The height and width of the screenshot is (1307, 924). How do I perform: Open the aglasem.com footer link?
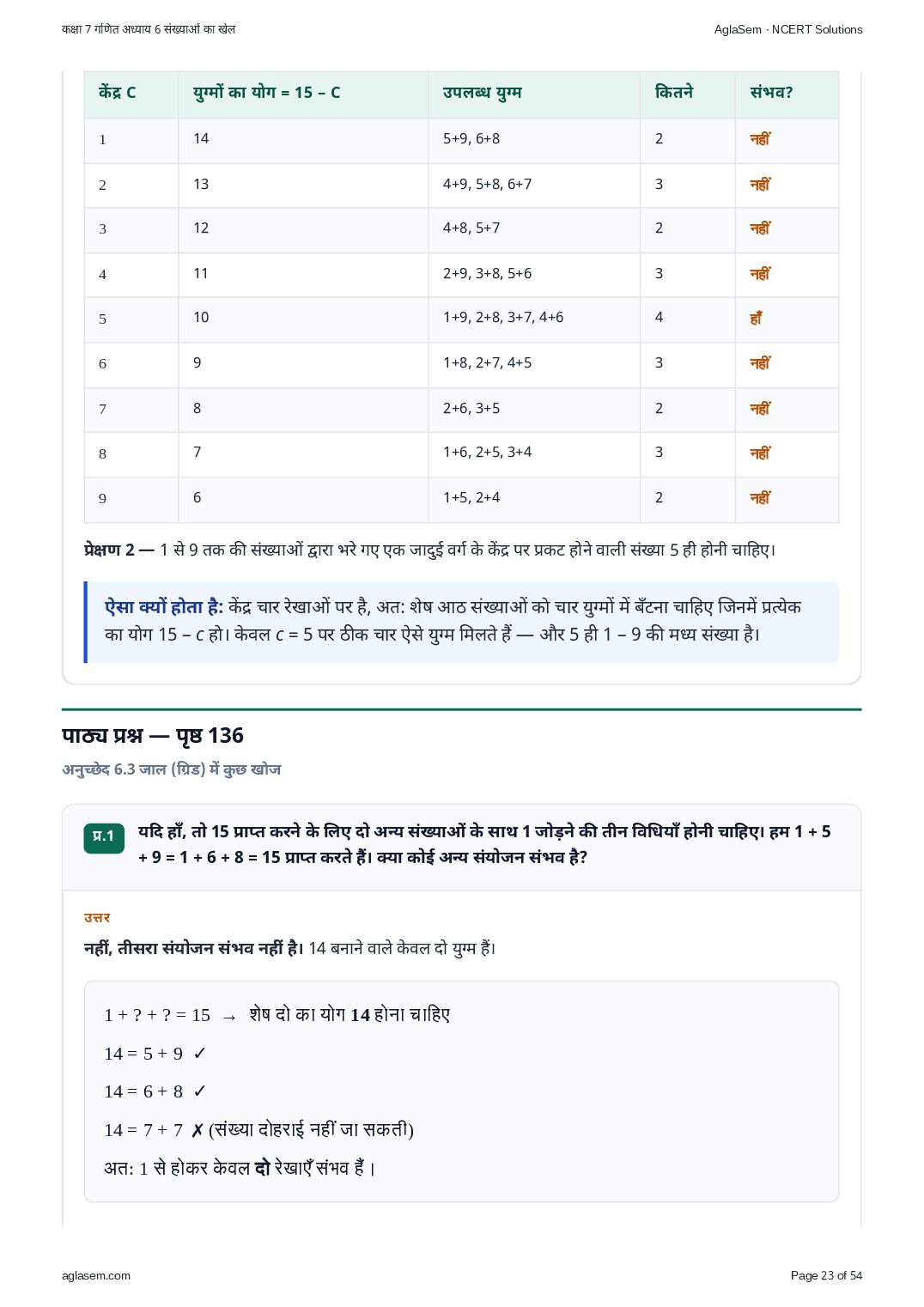pos(96,1275)
